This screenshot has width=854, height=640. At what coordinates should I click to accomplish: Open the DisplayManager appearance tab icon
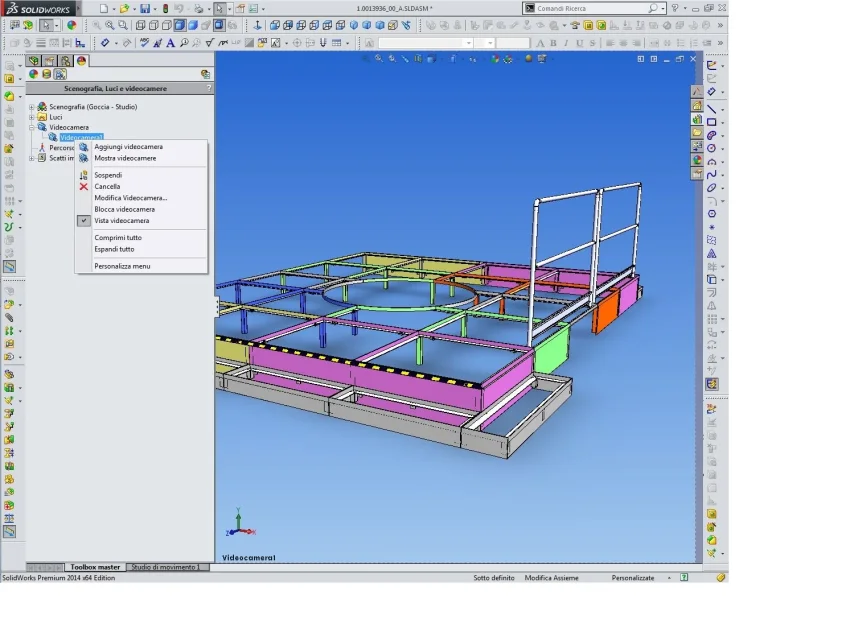(82, 61)
